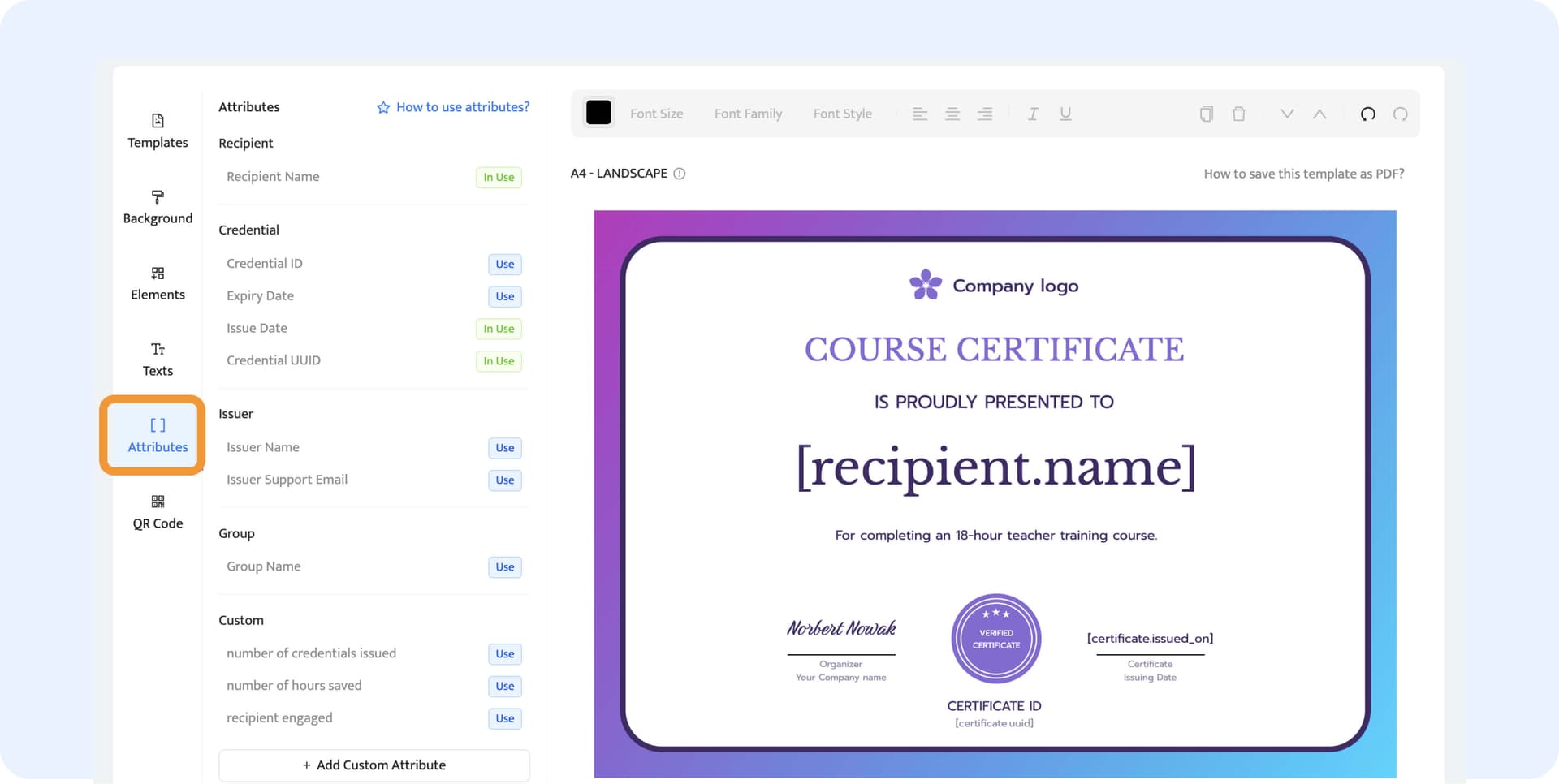The width and height of the screenshot is (1559, 784).
Task: Toggle italic text formatting
Action: pyautogui.click(x=1033, y=114)
